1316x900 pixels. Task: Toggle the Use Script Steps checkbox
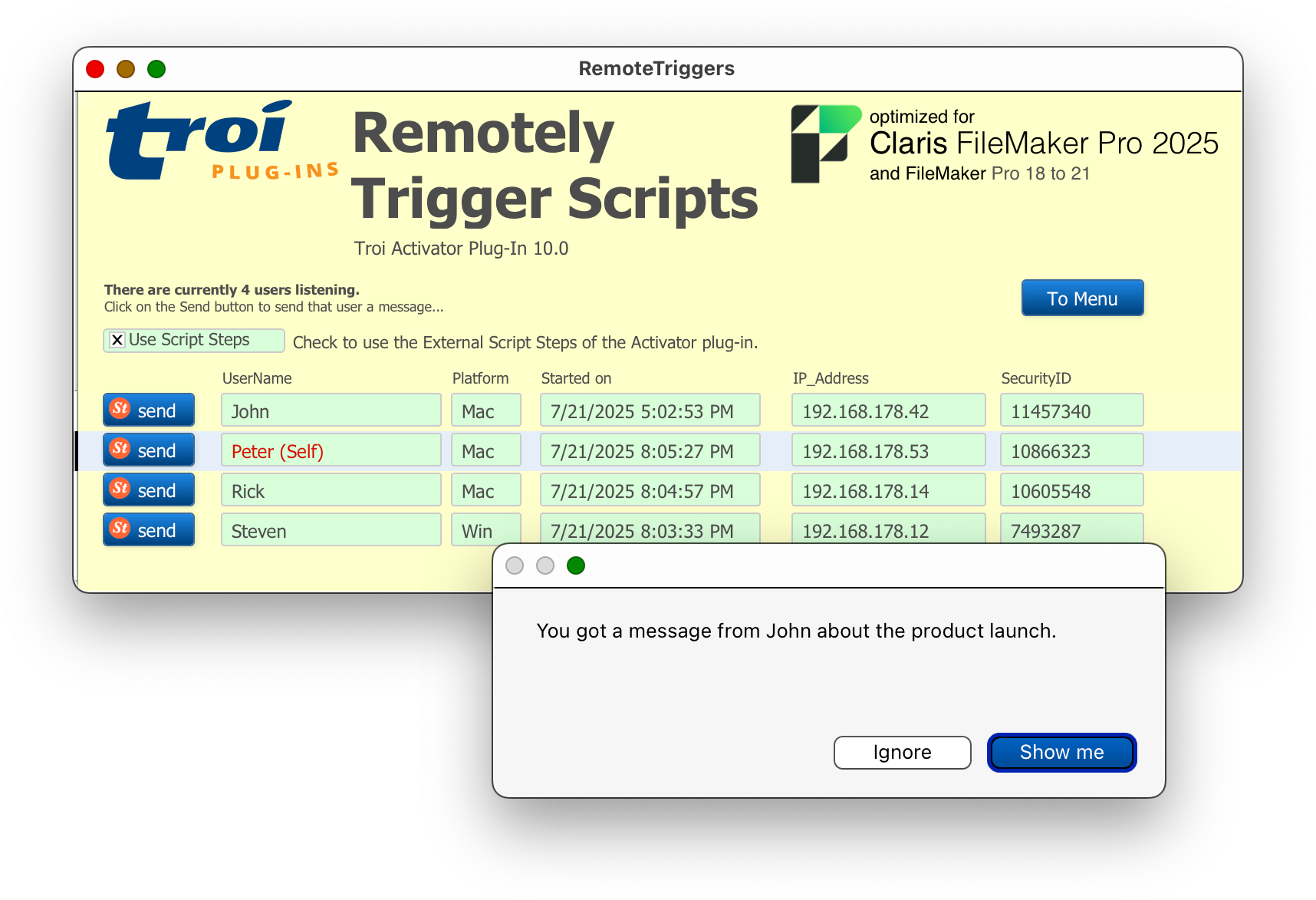[x=117, y=340]
